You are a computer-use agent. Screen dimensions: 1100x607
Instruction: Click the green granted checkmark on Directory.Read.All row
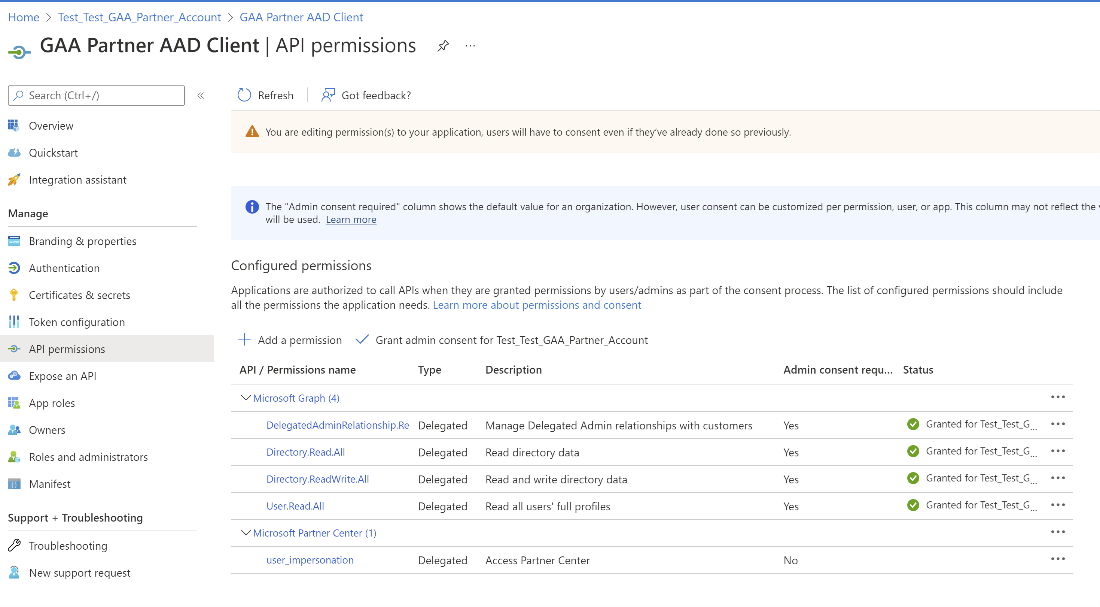pyautogui.click(x=913, y=451)
